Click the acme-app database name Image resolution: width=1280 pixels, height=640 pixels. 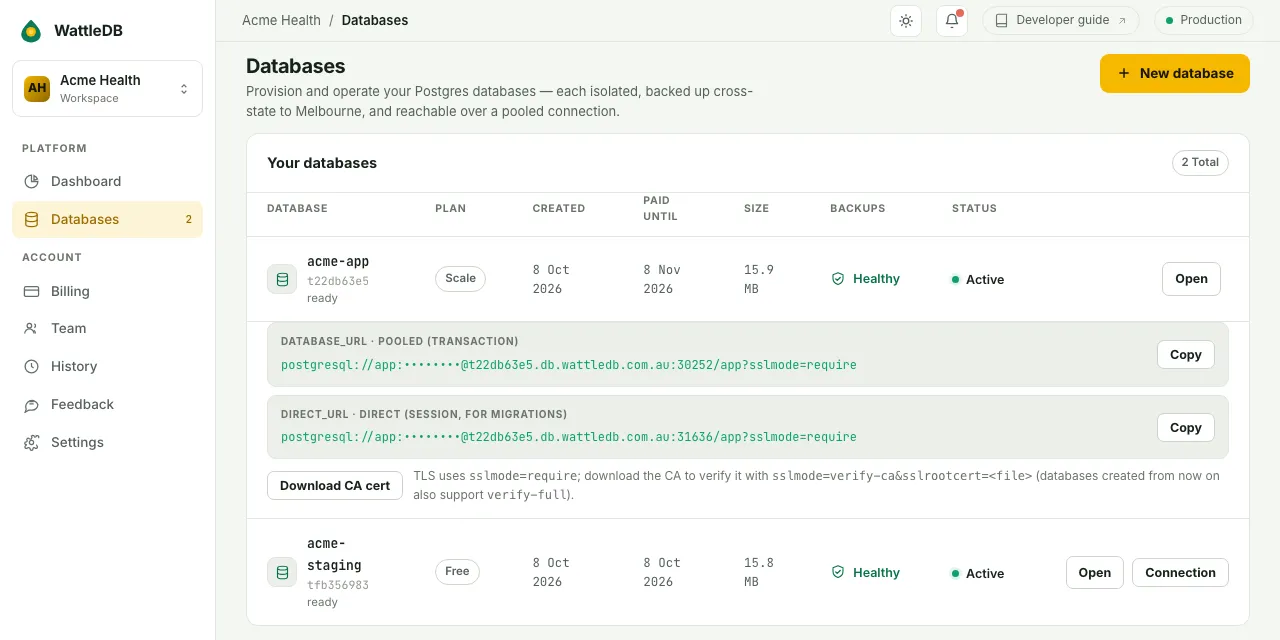coord(338,261)
